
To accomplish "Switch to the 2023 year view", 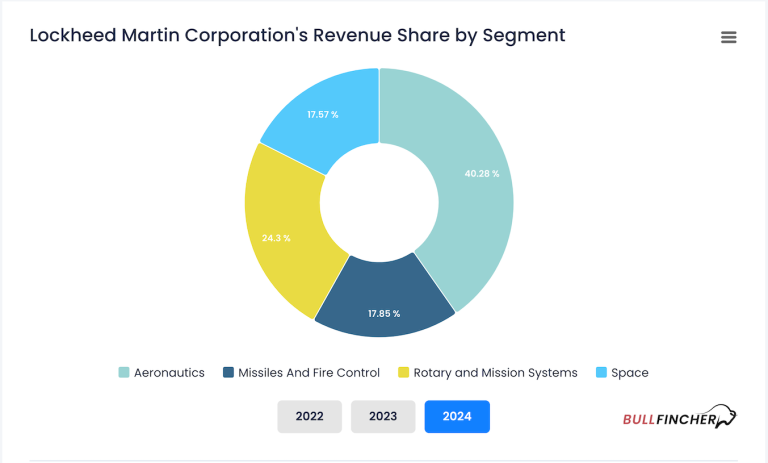I will pyautogui.click(x=383, y=416).
